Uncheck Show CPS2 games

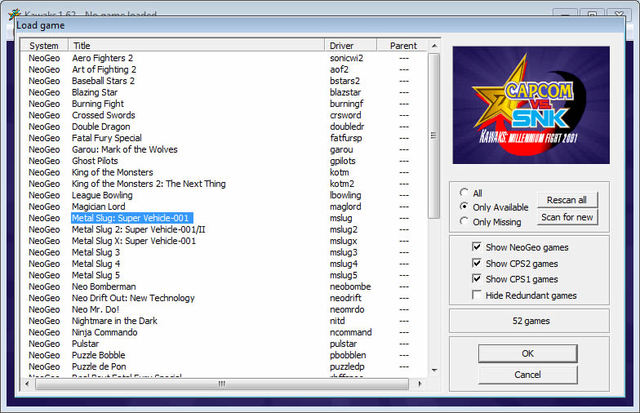point(477,262)
